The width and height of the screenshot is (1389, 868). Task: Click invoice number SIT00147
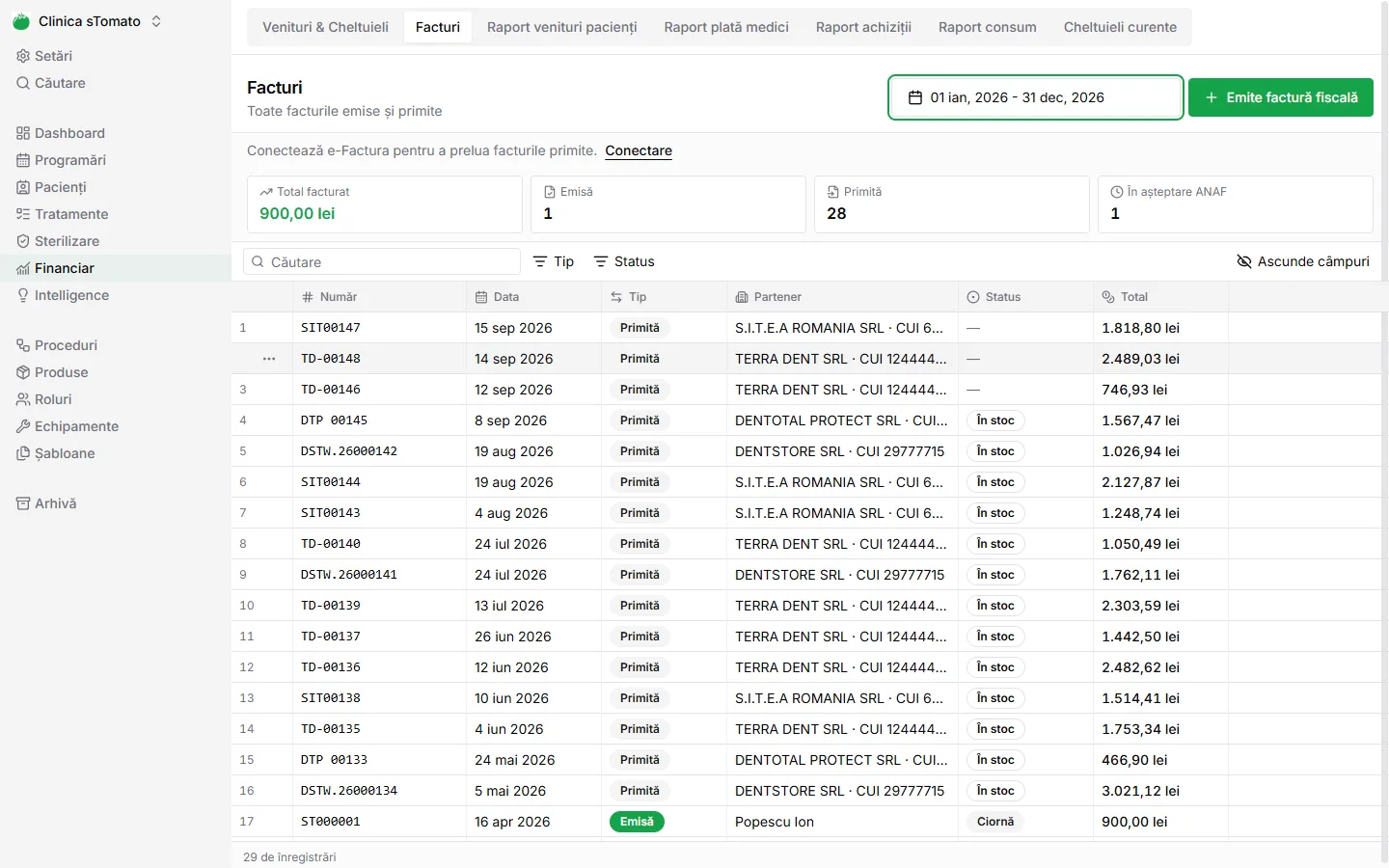point(331,328)
